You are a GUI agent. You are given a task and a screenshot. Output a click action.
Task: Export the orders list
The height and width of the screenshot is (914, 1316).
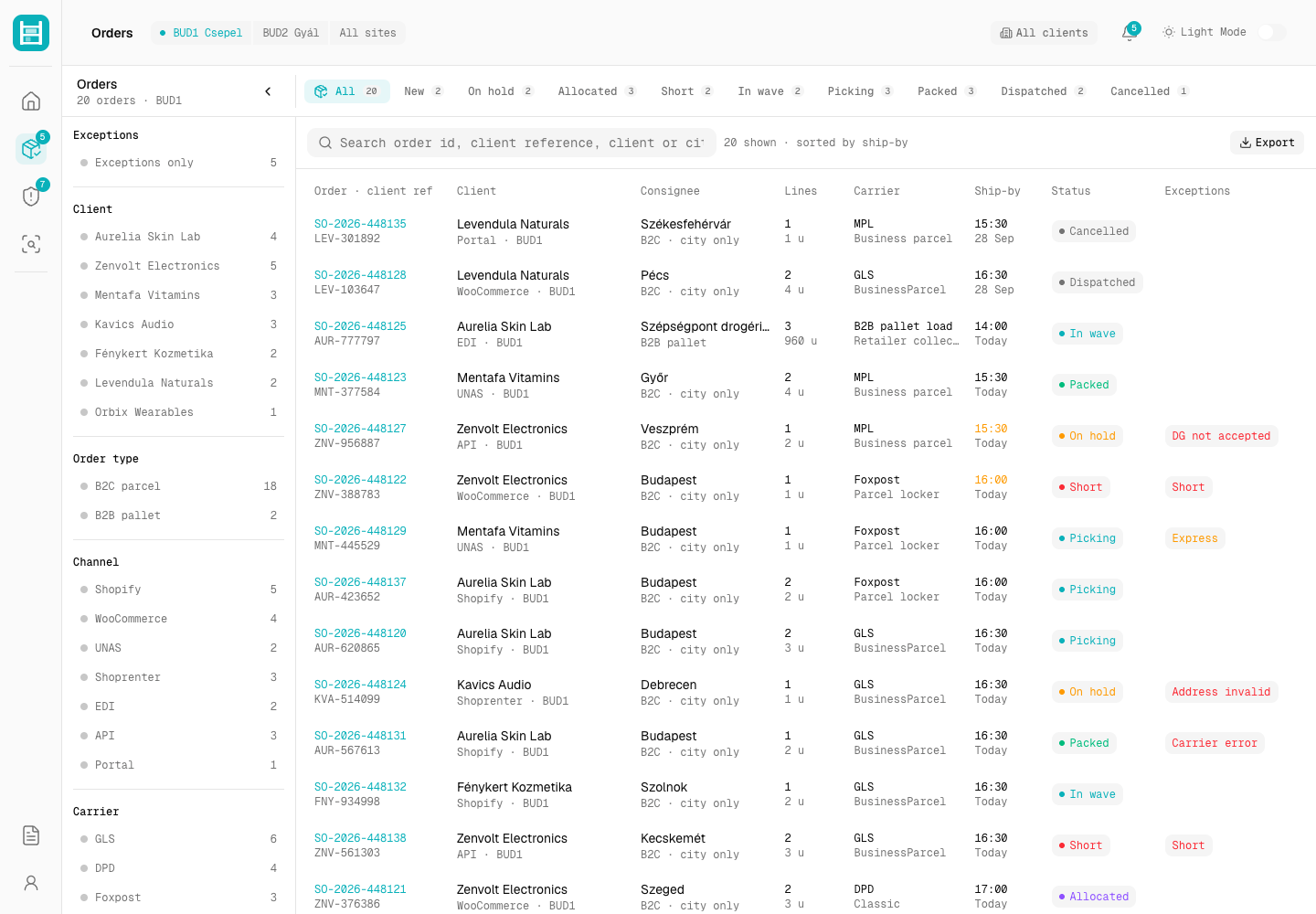coord(1267,143)
